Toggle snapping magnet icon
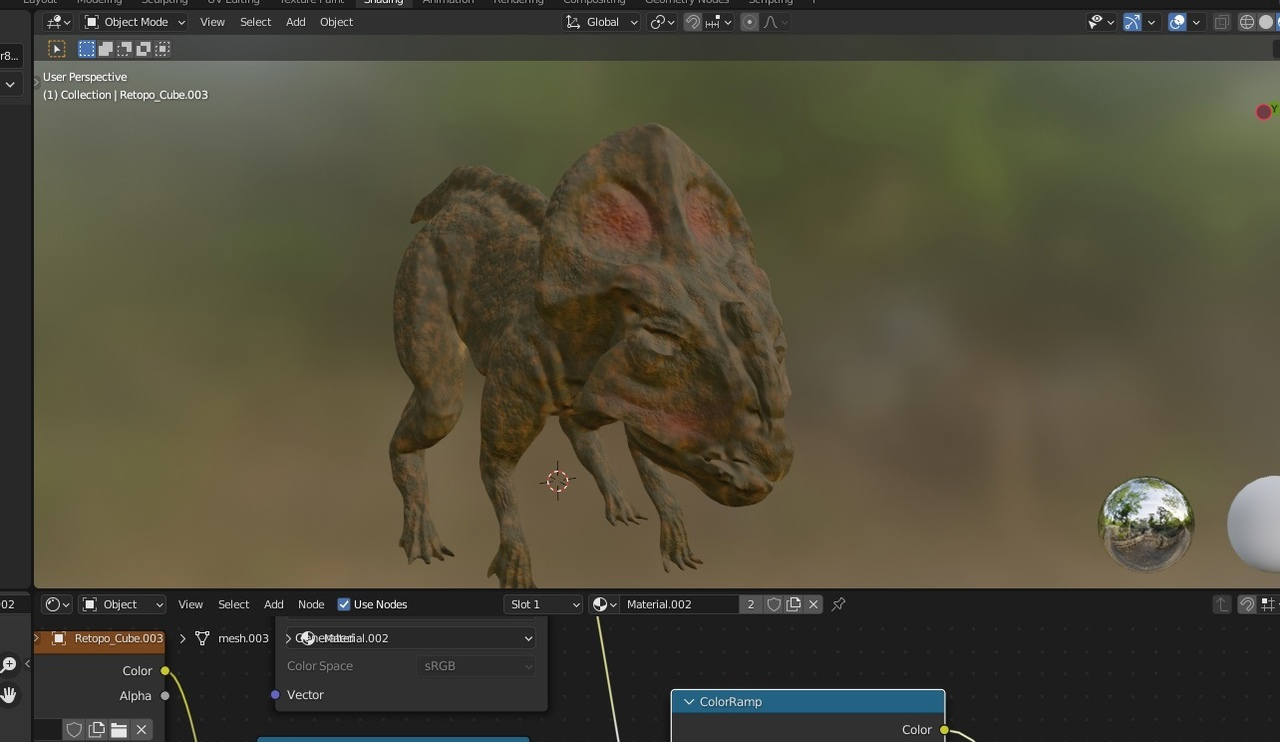The image size is (1280, 742). coord(692,22)
